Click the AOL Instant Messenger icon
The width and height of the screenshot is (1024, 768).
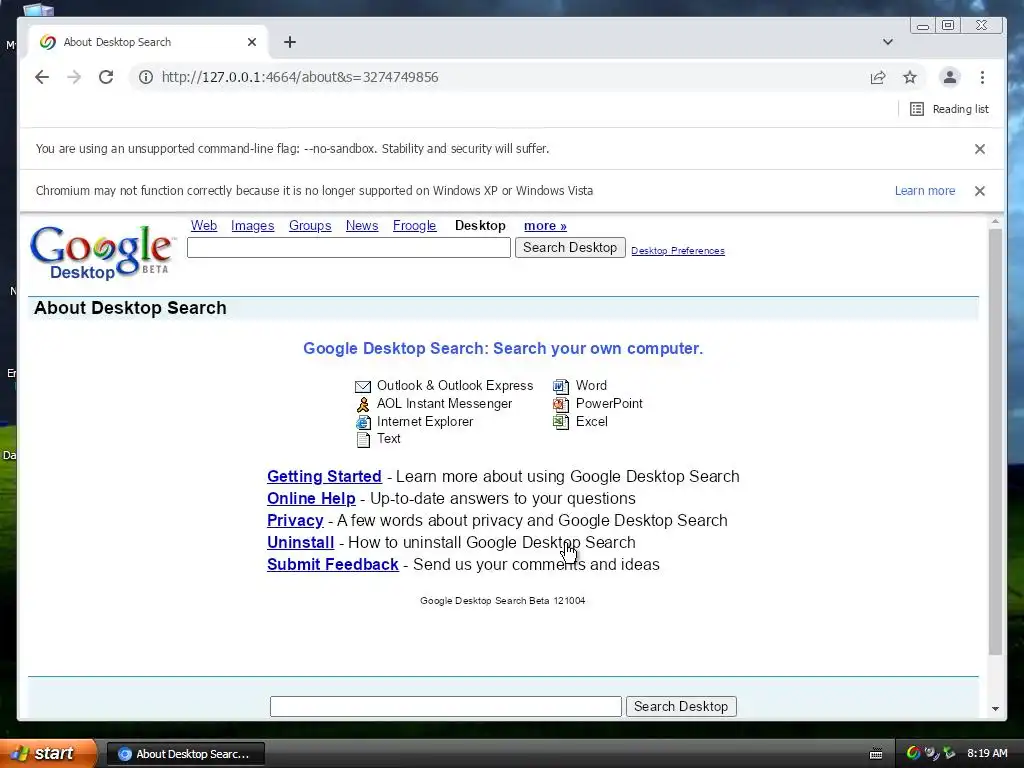363,404
